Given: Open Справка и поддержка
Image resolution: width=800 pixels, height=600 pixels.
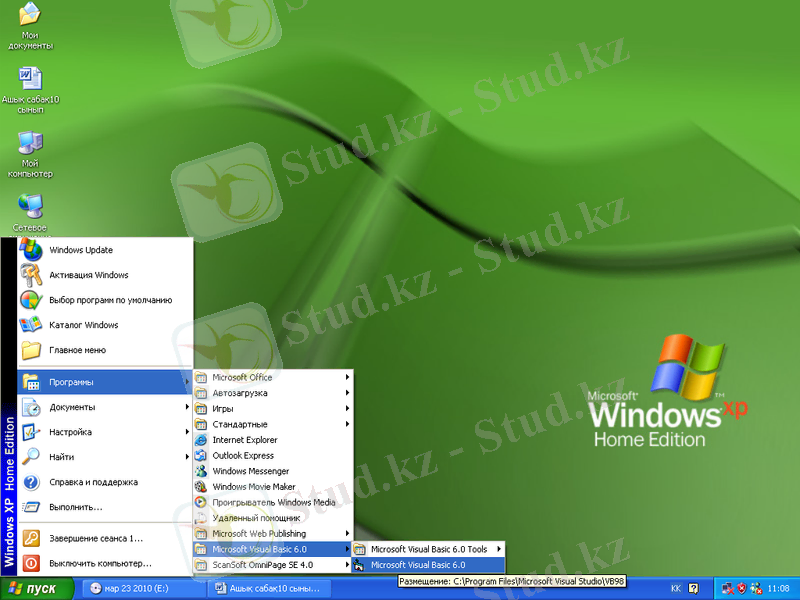Looking at the screenshot, I should point(93,482).
